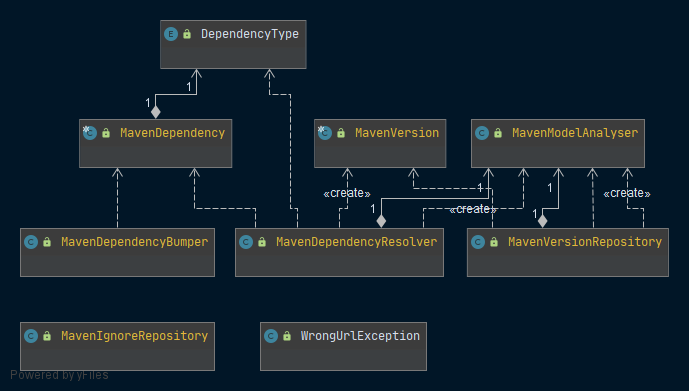Click the class icon on MavenDependencyResolver node
This screenshot has height=391, width=689.
[246, 242]
